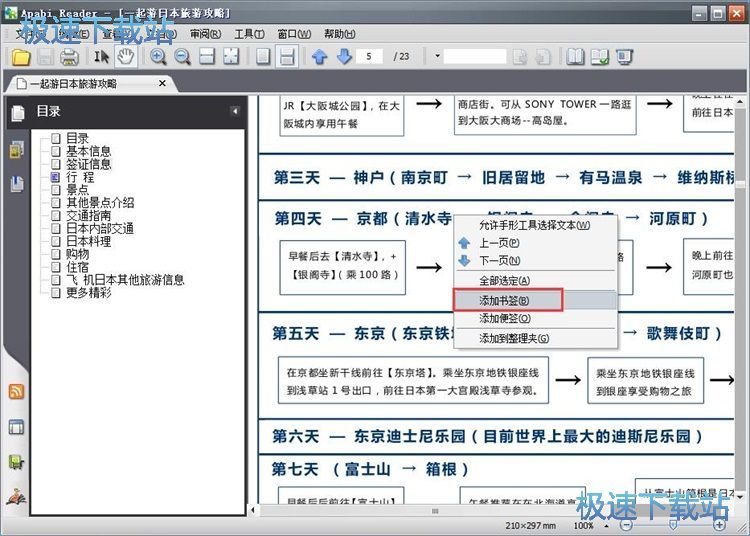This screenshot has width=750, height=536.
Task: Go to previous page with up arrow
Action: point(320,57)
